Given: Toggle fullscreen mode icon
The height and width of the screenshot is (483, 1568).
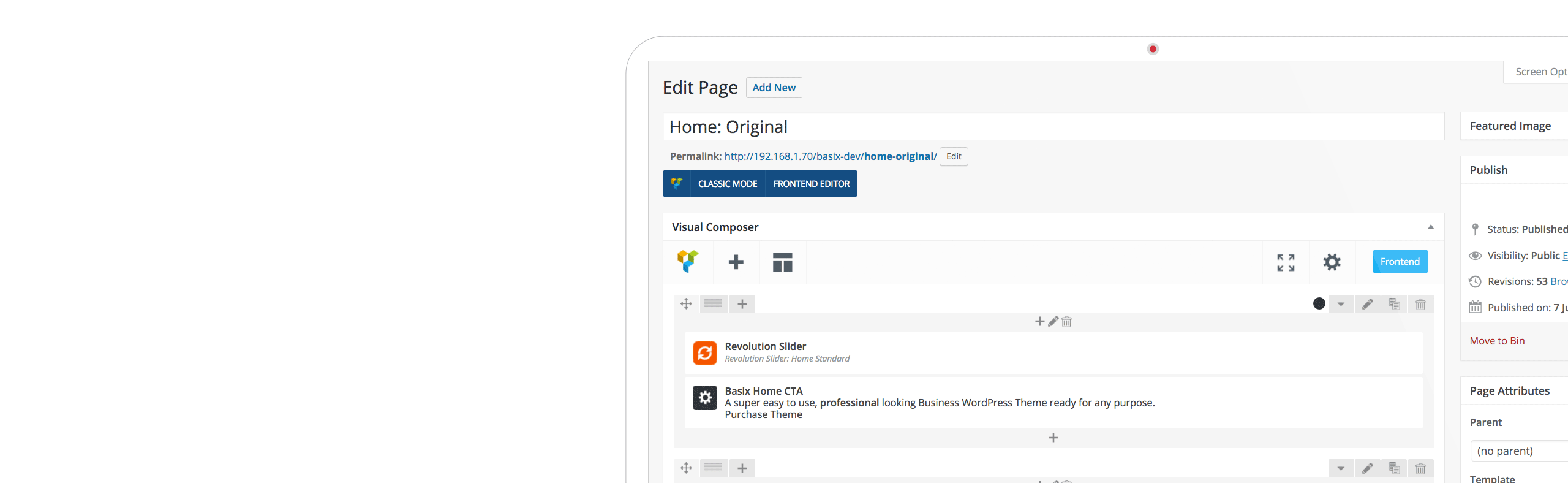Looking at the screenshot, I should click(1286, 262).
